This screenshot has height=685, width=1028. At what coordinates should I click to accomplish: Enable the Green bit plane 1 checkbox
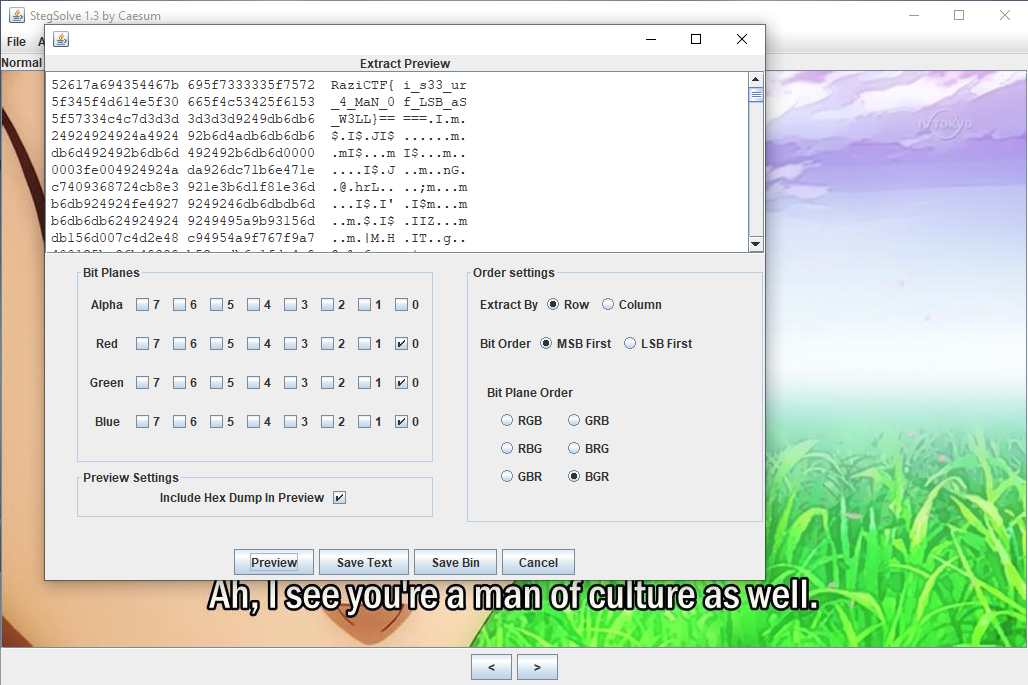[x=365, y=383]
